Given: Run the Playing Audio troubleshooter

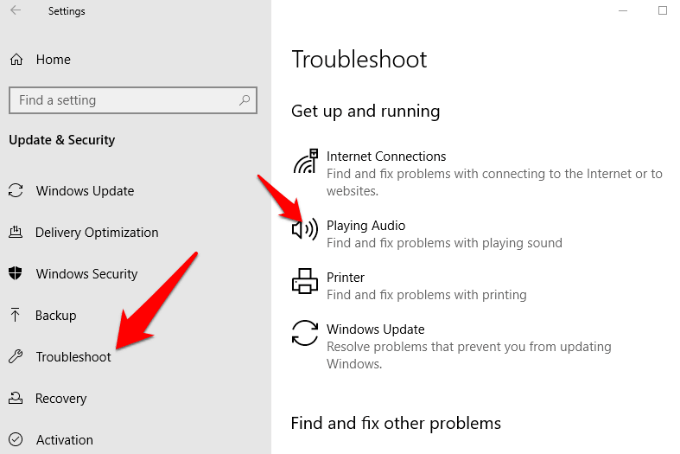Looking at the screenshot, I should coord(366,226).
